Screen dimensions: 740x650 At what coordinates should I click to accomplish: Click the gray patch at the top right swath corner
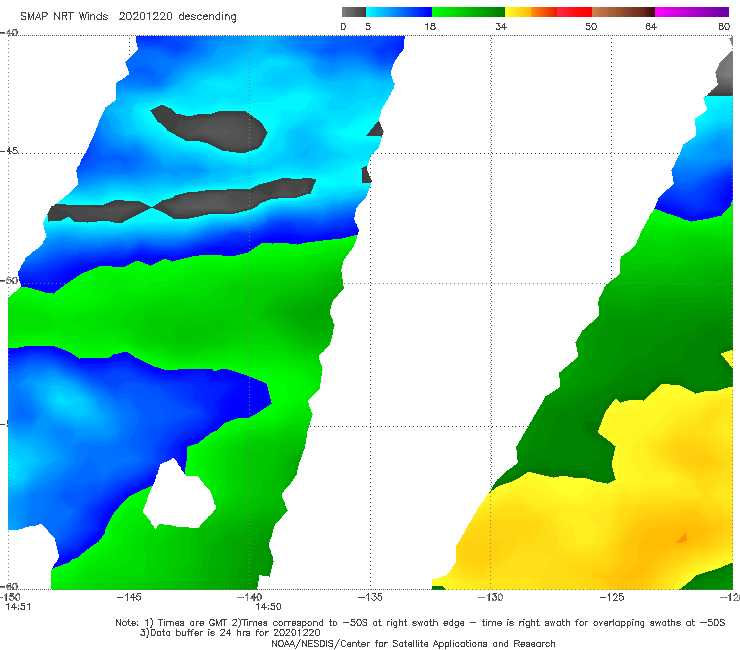coord(724,76)
